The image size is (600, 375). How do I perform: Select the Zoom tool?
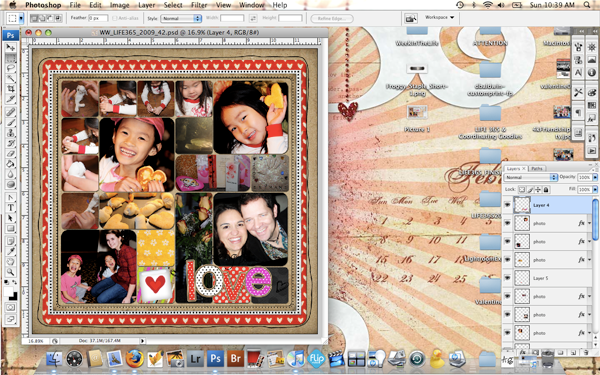tap(10, 272)
